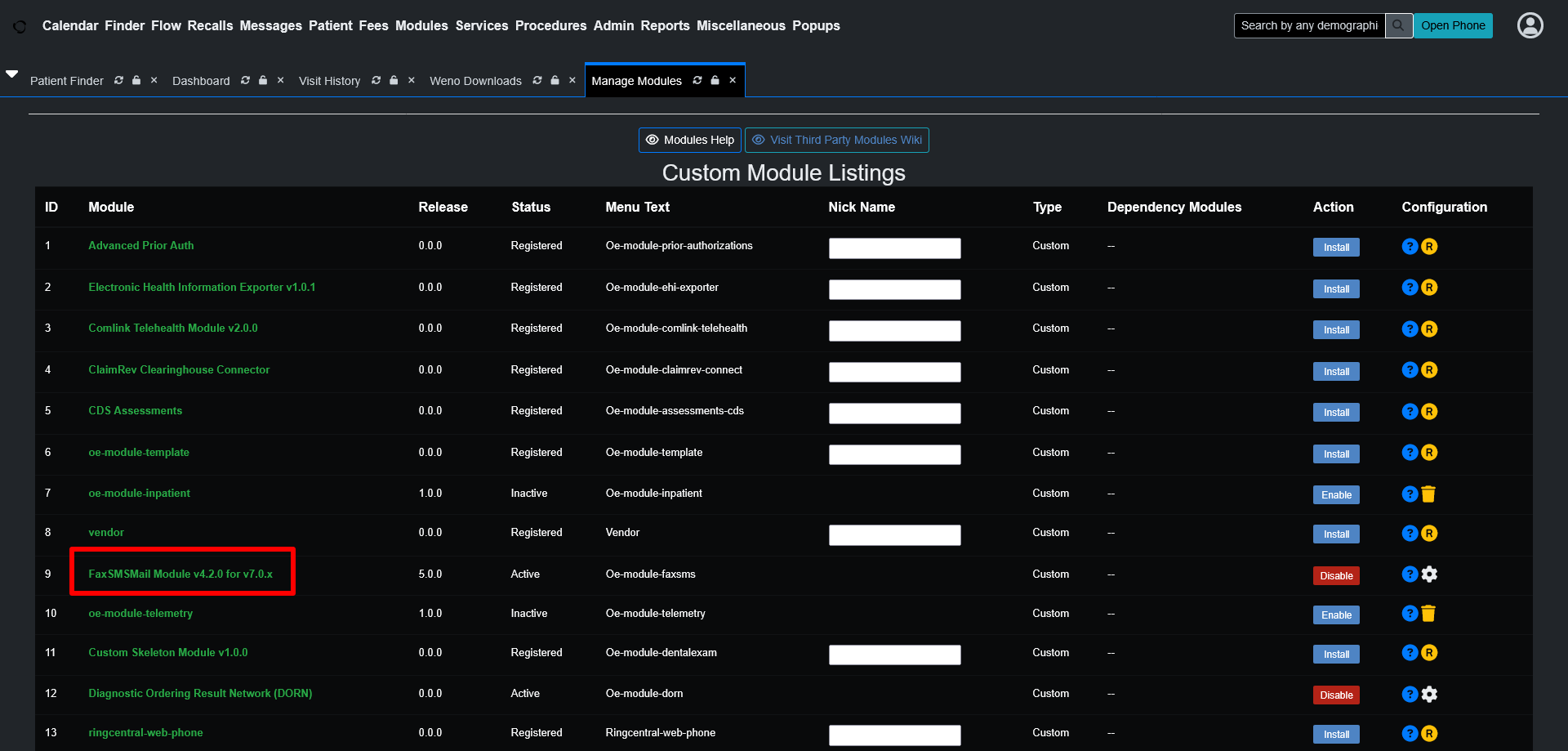
Task: Open help icon for ClaimRev Clearinghouse Connector
Action: pos(1410,370)
